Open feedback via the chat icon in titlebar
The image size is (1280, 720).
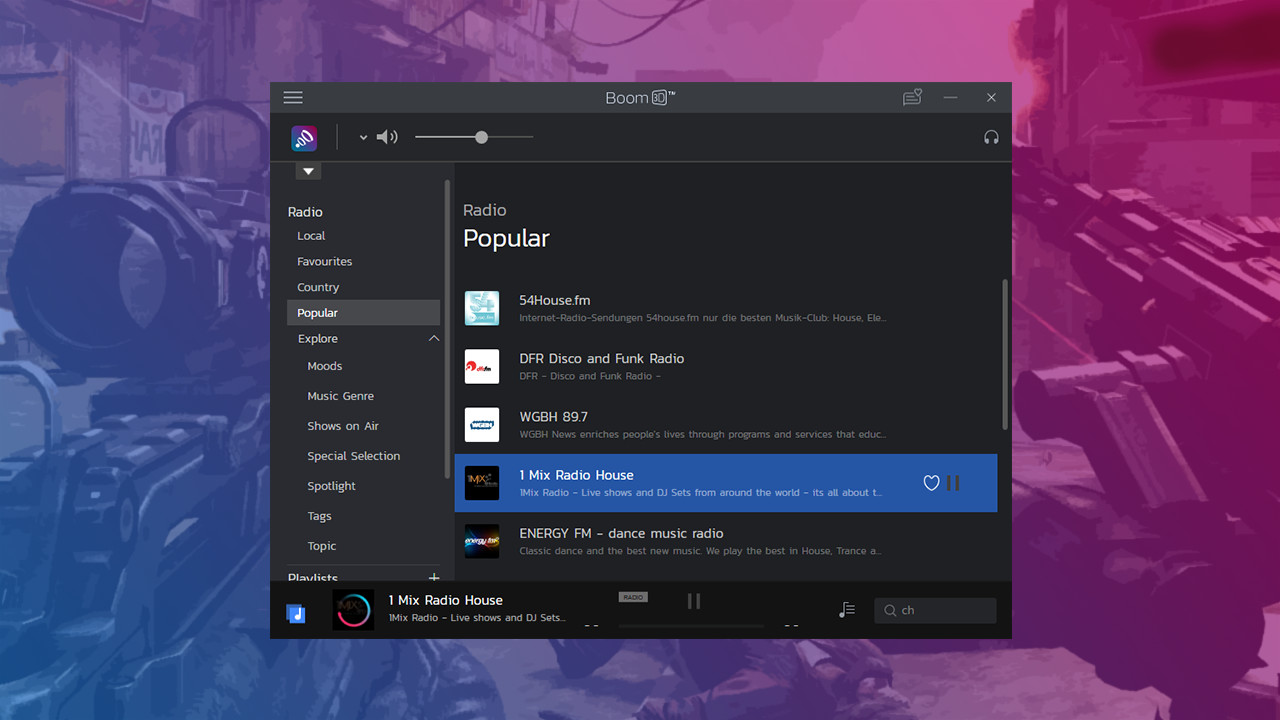[x=911, y=97]
